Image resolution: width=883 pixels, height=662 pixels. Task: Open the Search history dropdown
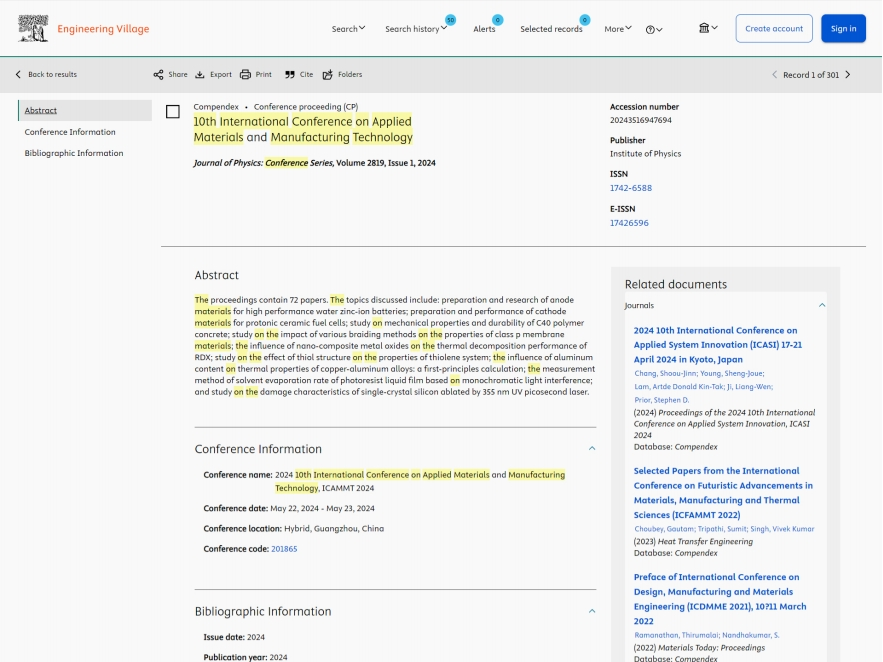click(416, 29)
